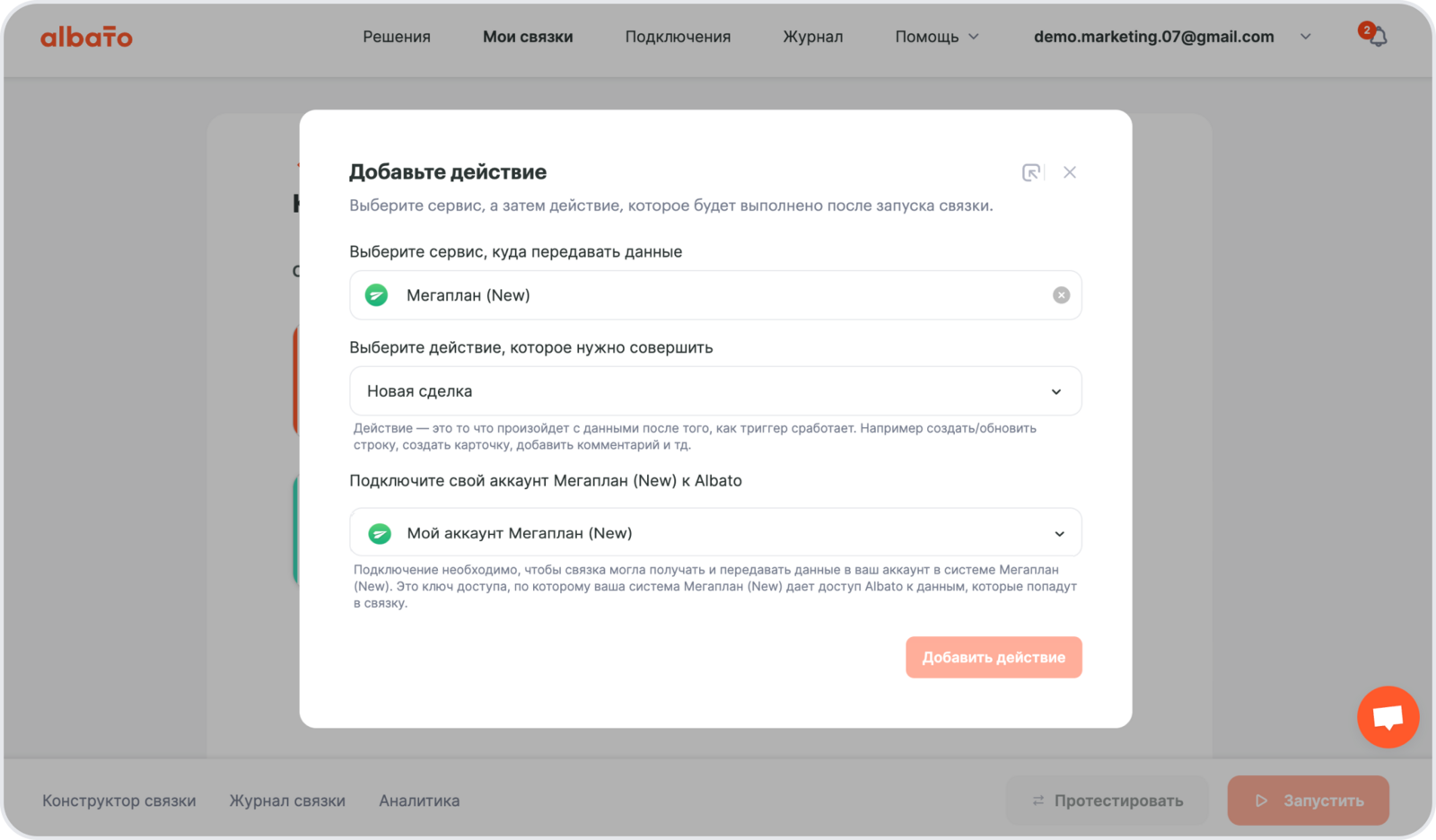Open Журнал in the top navigation
The height and width of the screenshot is (840, 1436).
[812, 37]
